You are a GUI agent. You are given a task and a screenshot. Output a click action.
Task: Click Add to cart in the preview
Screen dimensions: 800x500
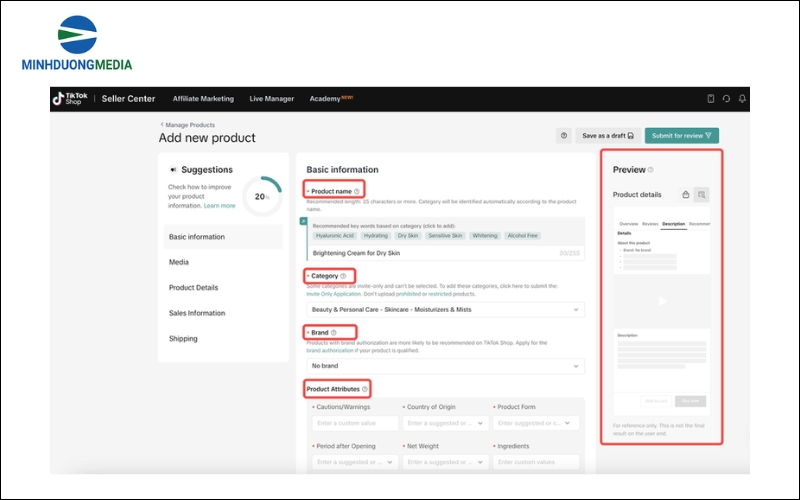[x=656, y=401]
